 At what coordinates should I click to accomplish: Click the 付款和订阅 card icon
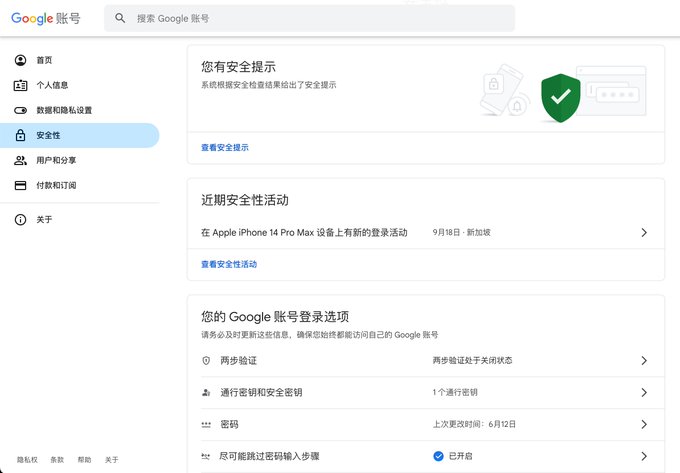point(20,186)
